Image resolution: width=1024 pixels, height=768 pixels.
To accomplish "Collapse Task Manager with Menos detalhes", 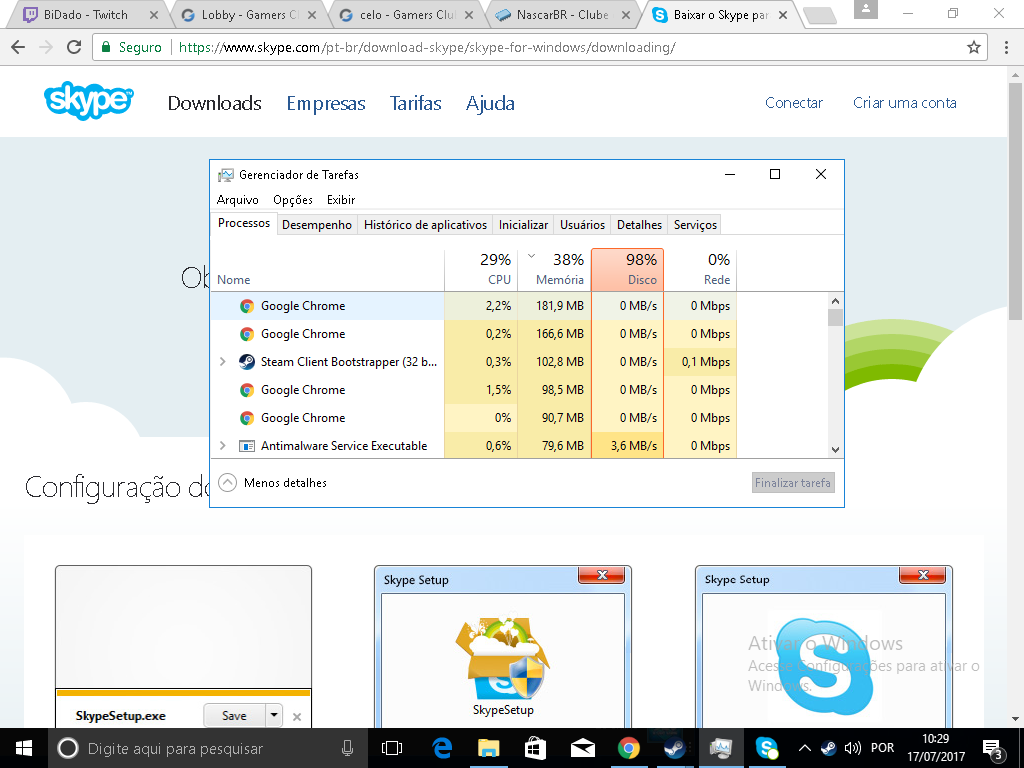I will pos(273,483).
